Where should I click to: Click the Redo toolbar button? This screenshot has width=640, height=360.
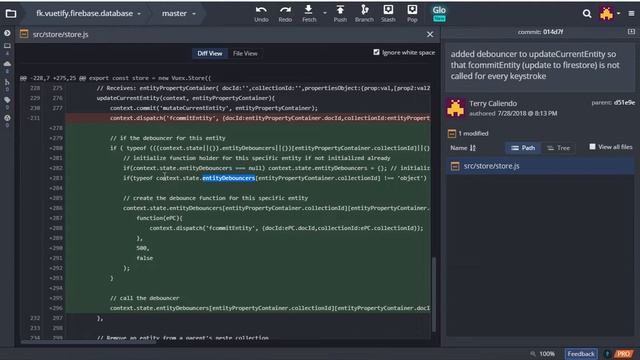pyautogui.click(x=285, y=14)
